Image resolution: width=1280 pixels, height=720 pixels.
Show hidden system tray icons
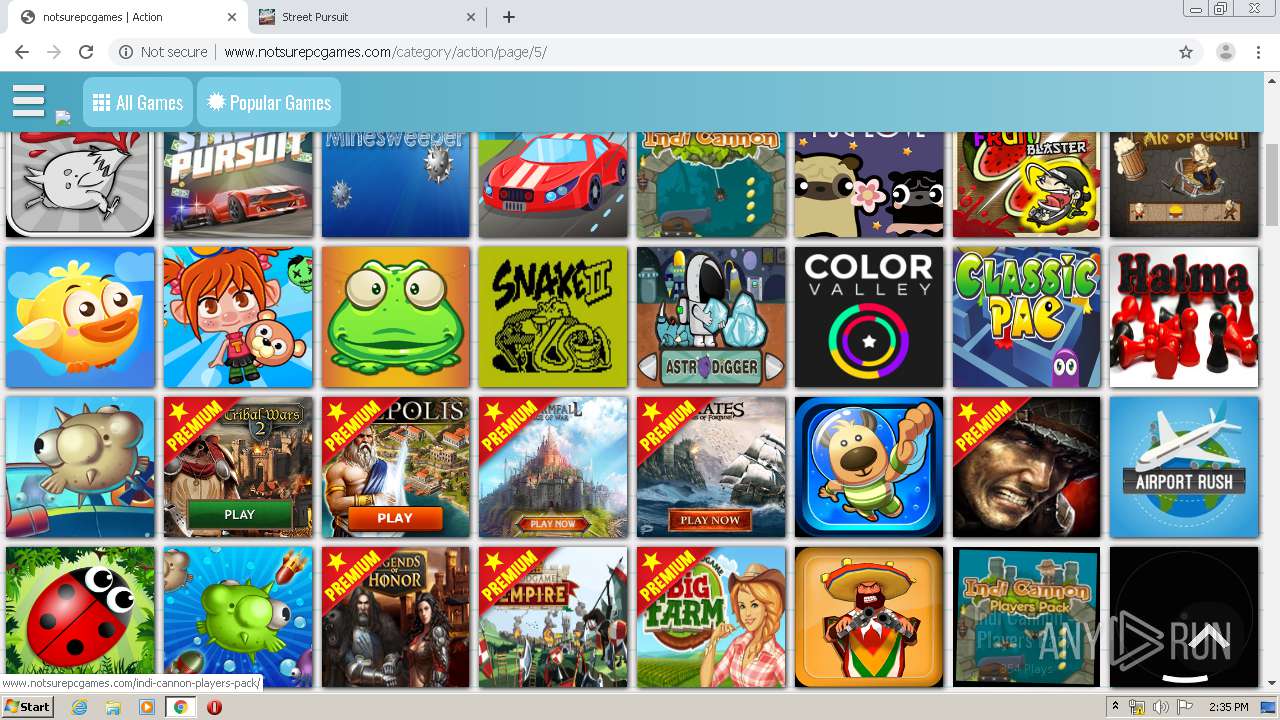point(1115,707)
